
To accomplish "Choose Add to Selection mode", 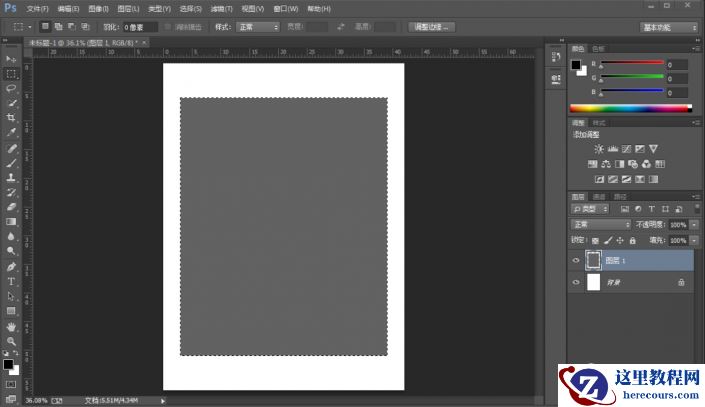I will point(58,27).
